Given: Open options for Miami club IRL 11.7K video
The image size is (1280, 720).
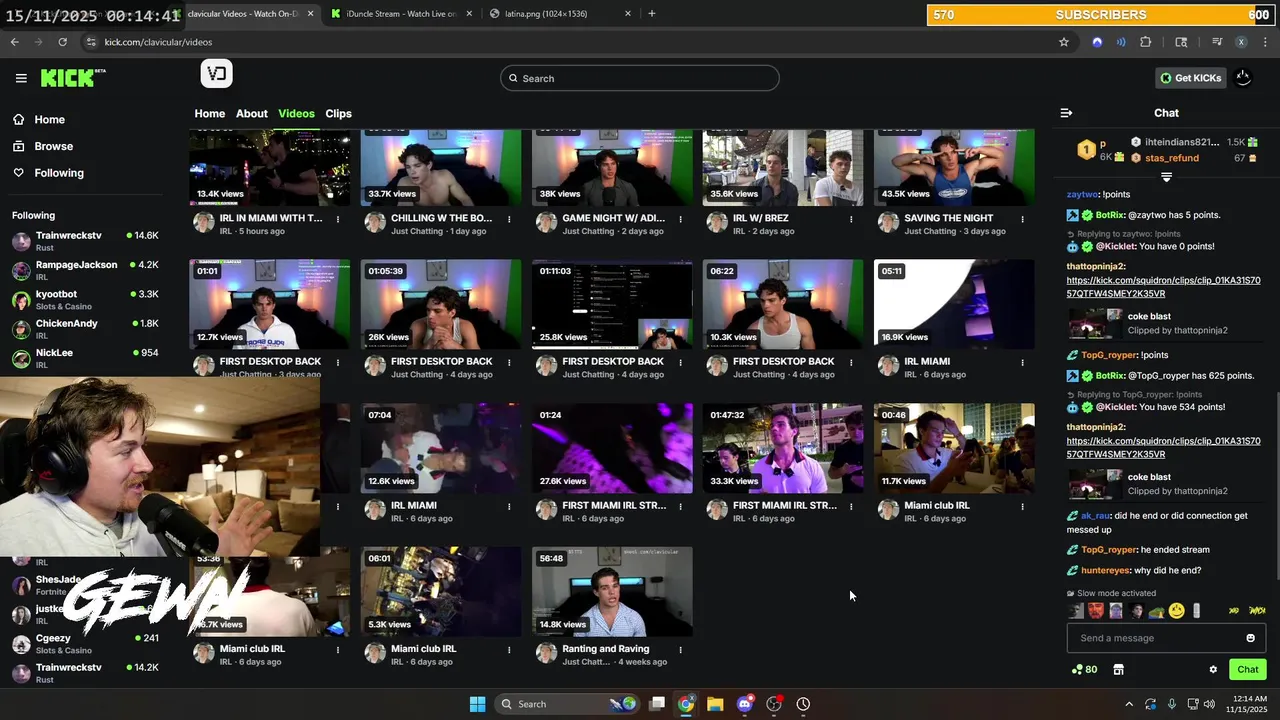Looking at the screenshot, I should point(1022,507).
